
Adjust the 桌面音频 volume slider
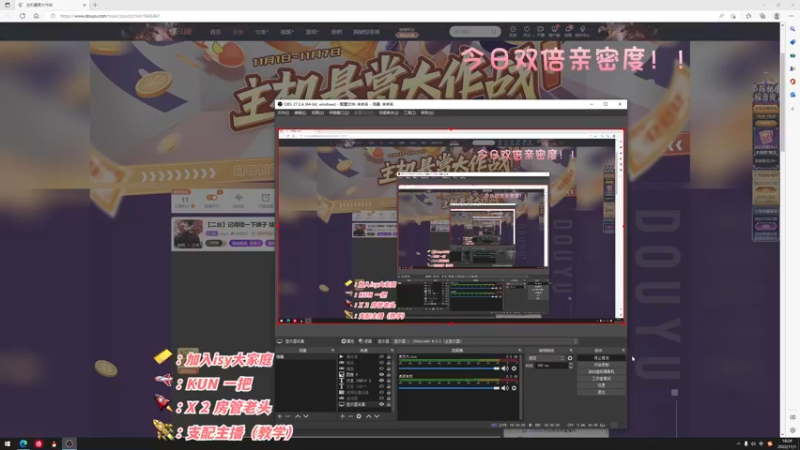pyautogui.click(x=449, y=388)
